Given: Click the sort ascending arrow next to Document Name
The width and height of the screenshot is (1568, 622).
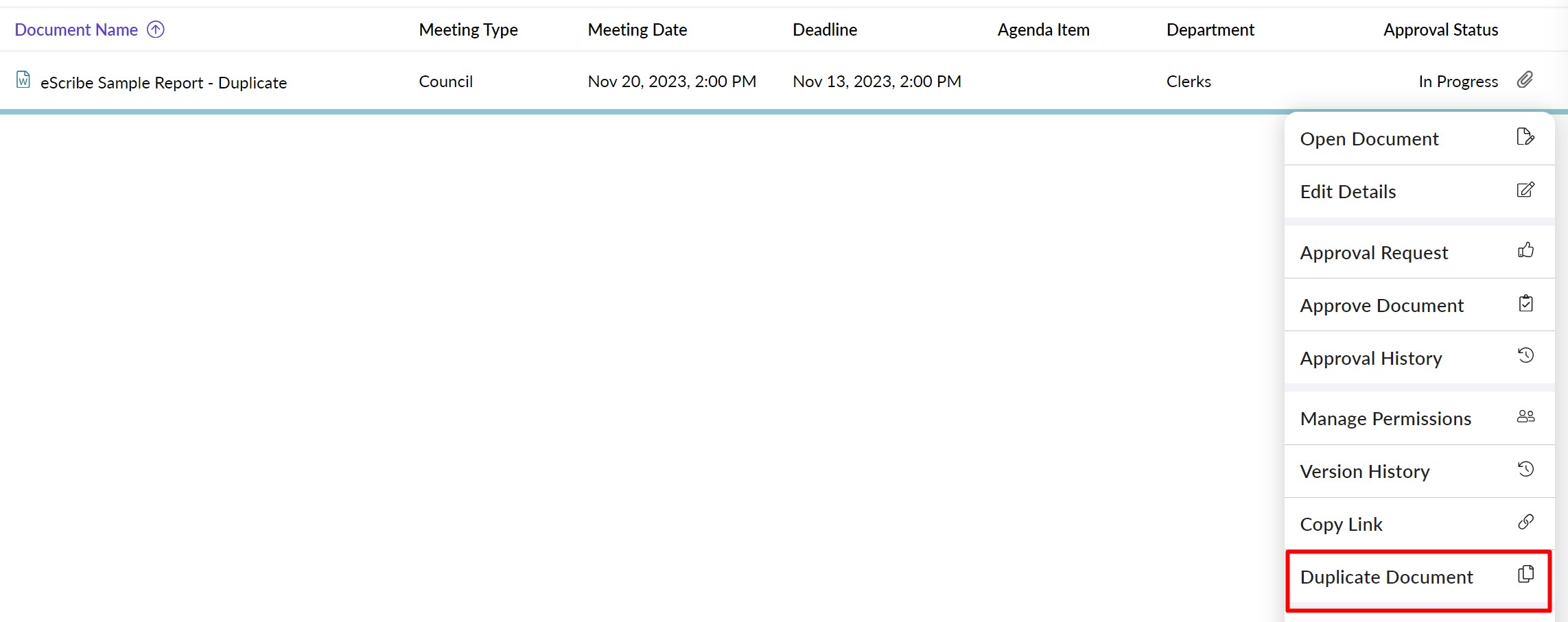Looking at the screenshot, I should pos(156,29).
